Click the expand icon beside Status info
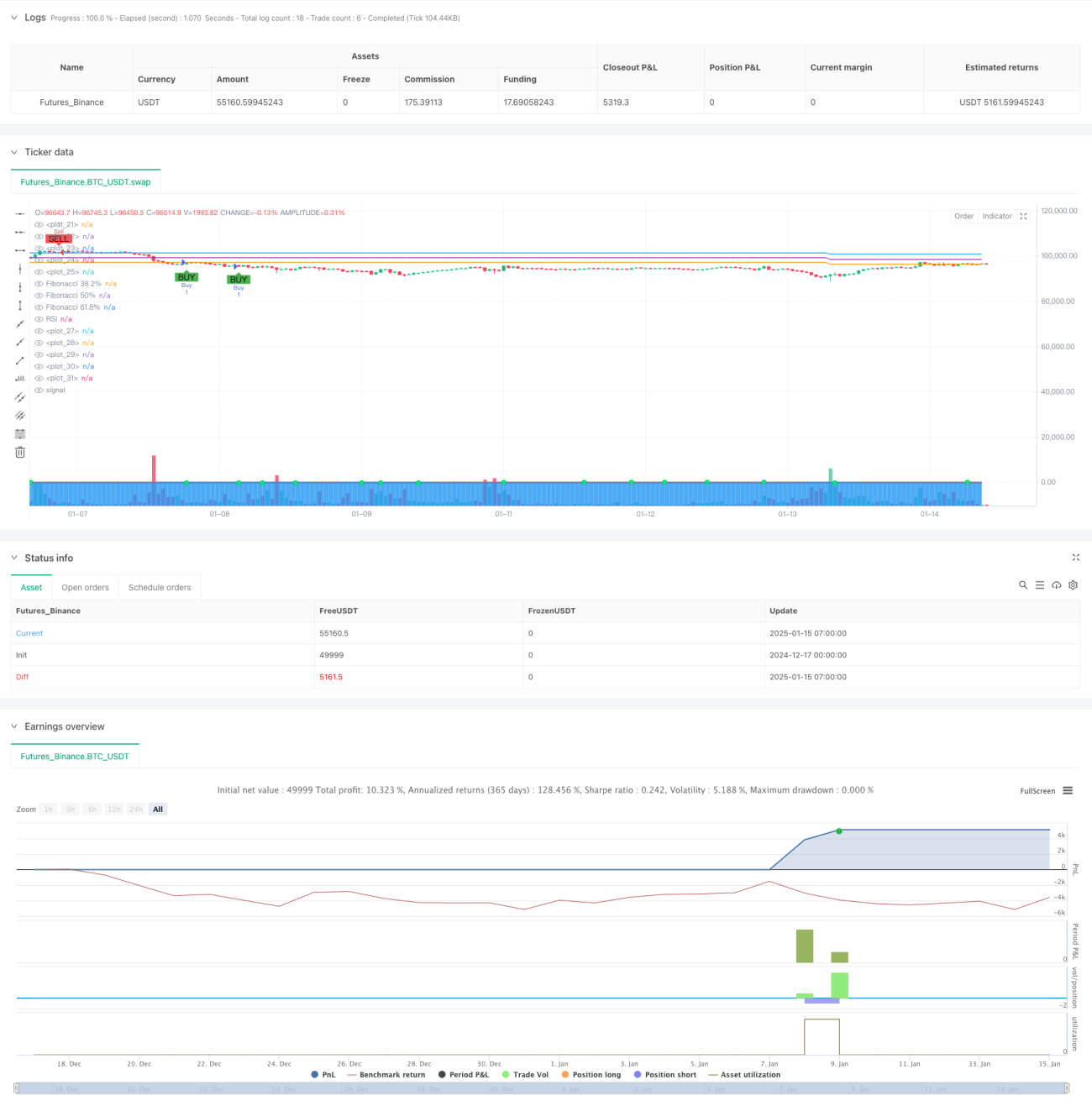1092x1111 pixels. pyautogui.click(x=1076, y=558)
